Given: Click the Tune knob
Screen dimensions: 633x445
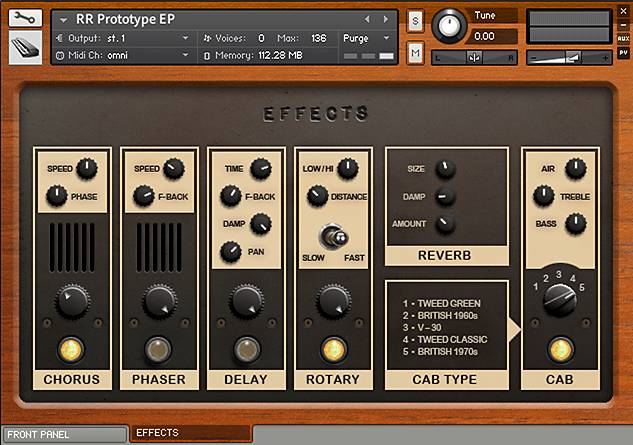Looking at the screenshot, I should click(x=449, y=26).
